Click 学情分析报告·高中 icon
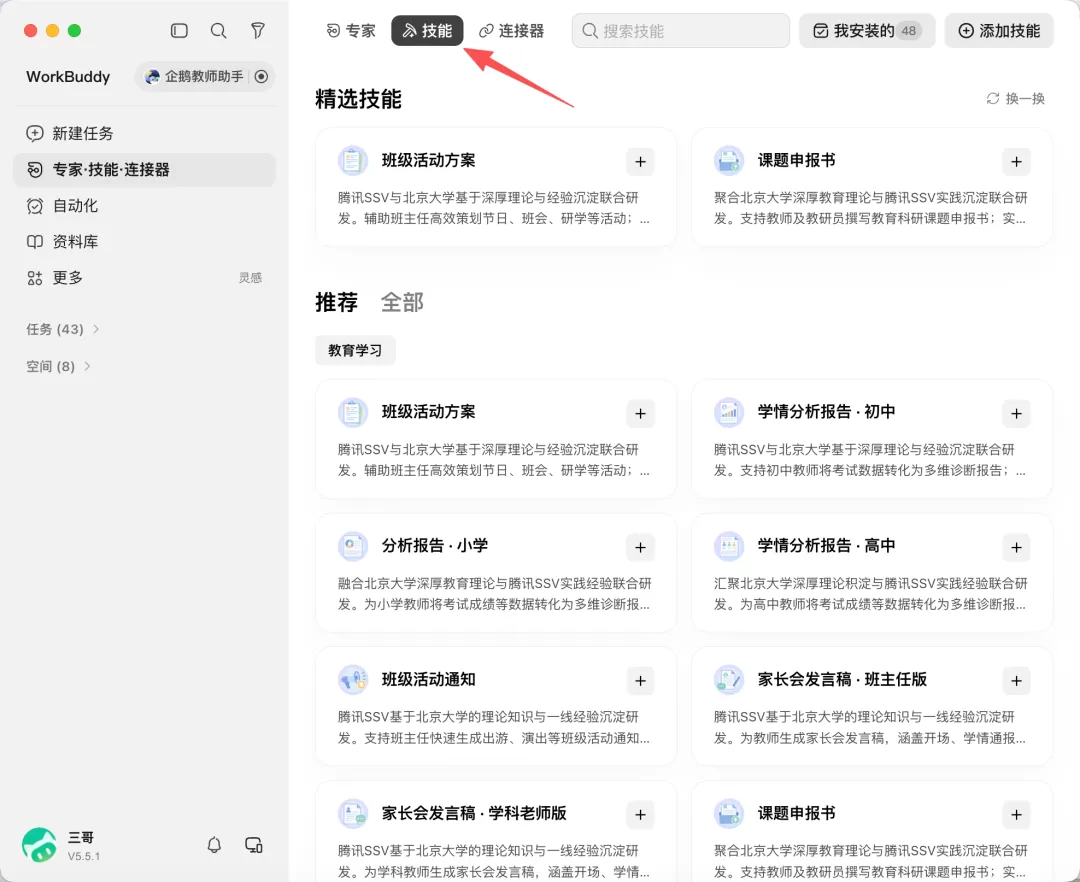 point(729,546)
